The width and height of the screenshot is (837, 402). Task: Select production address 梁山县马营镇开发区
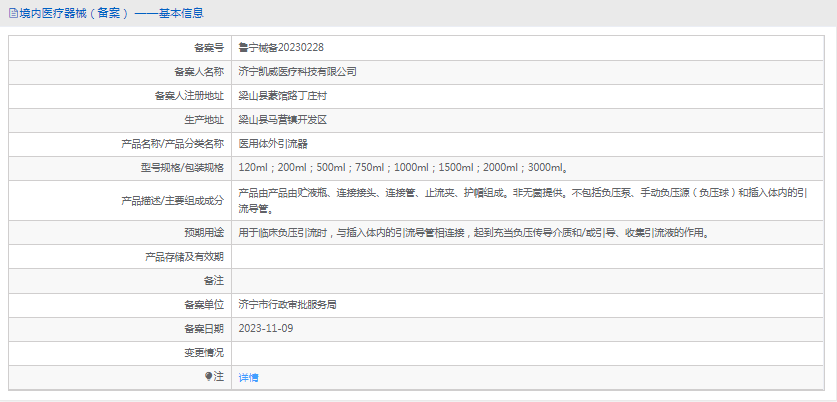click(x=282, y=120)
